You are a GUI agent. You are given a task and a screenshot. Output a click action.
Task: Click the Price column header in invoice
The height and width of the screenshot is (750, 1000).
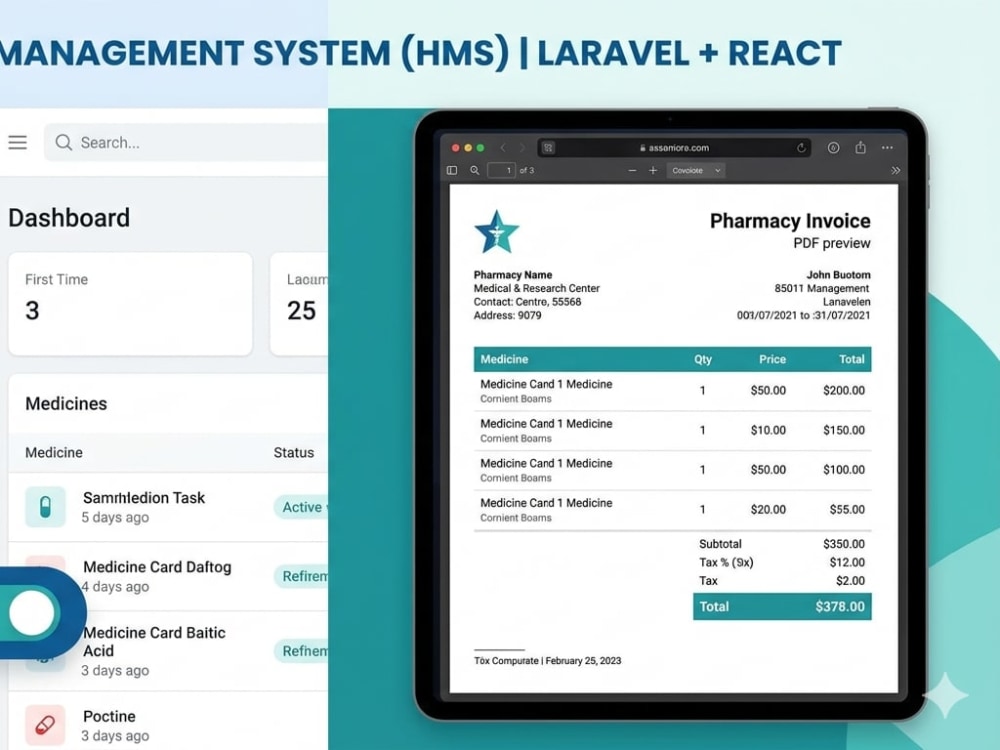click(772, 359)
